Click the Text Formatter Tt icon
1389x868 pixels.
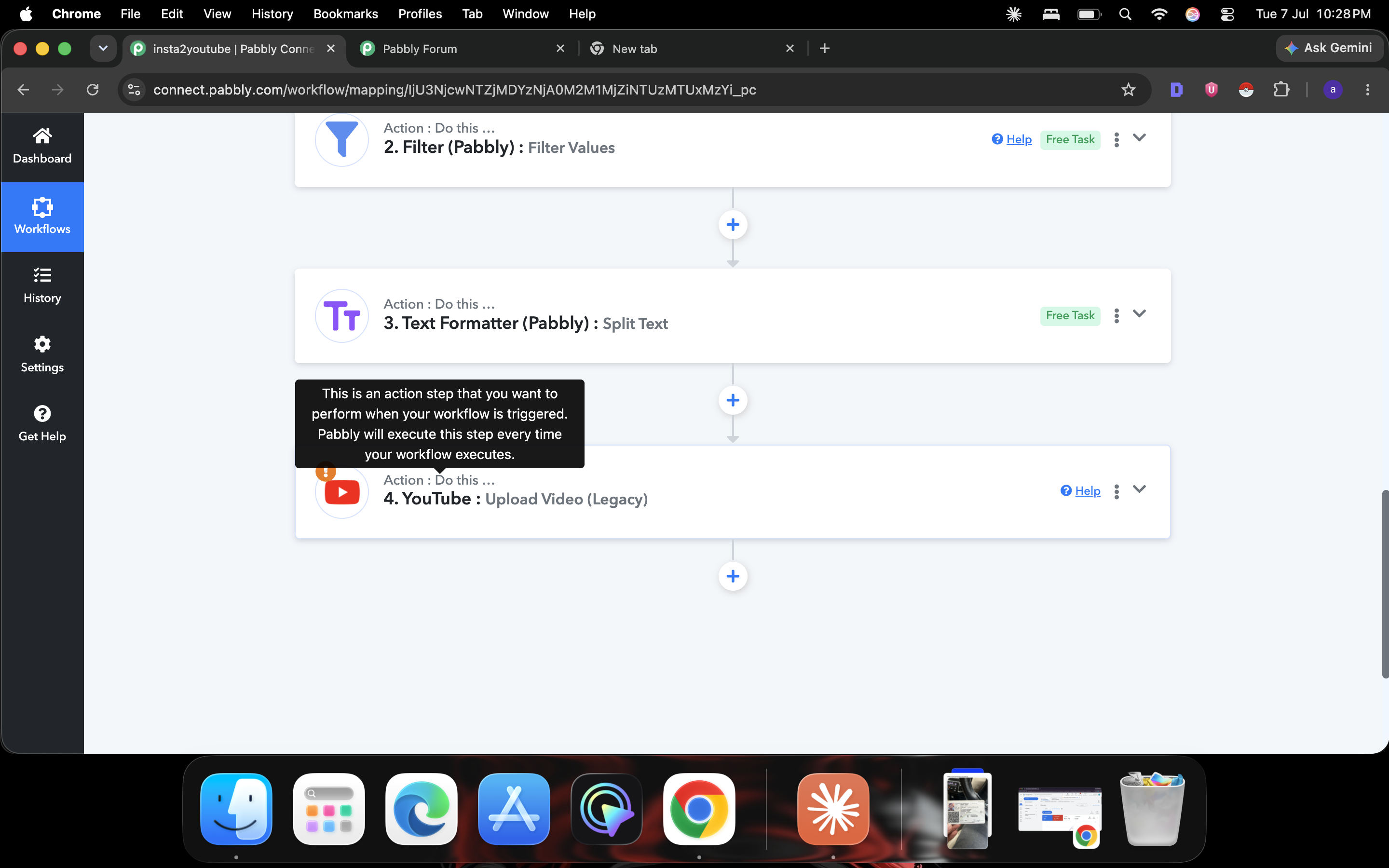point(341,316)
